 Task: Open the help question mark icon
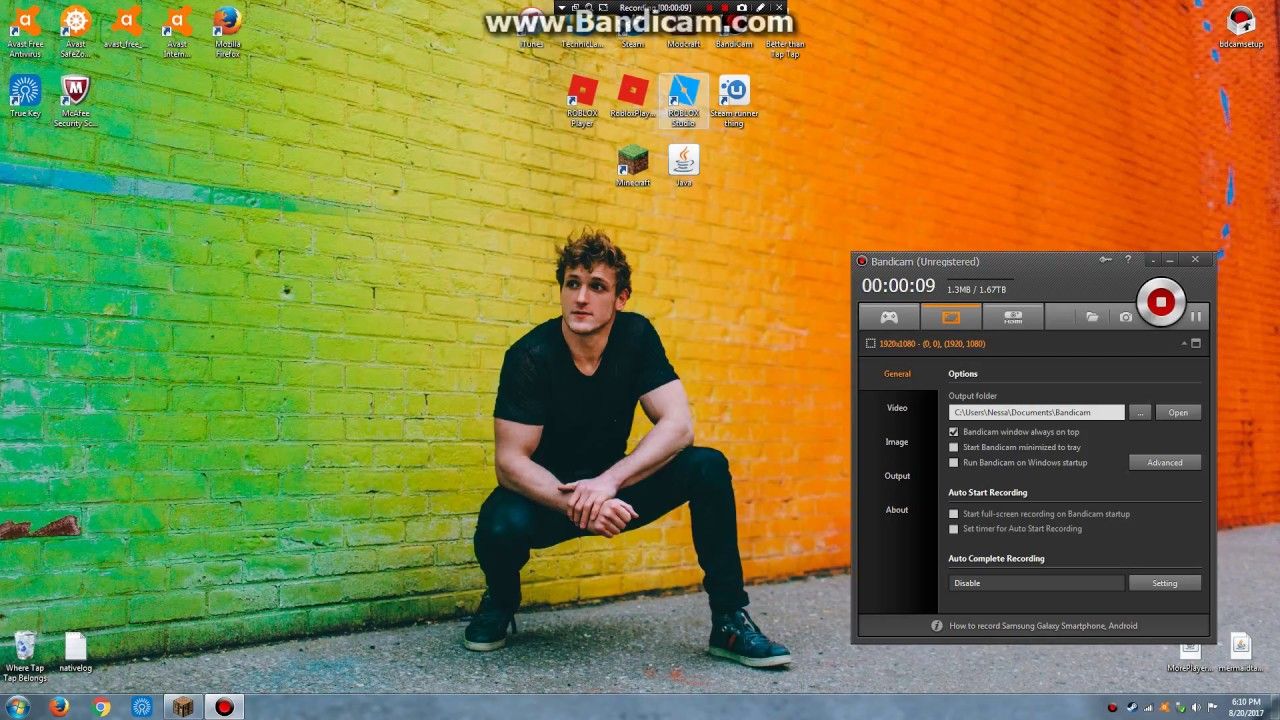click(x=1128, y=260)
